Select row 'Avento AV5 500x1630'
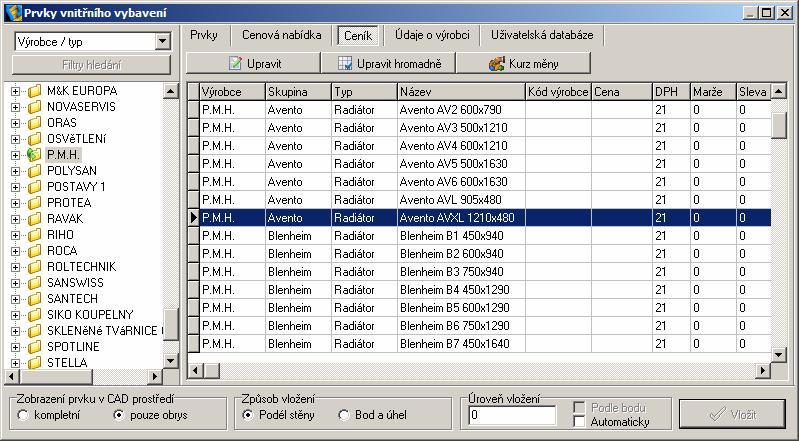 479,164
